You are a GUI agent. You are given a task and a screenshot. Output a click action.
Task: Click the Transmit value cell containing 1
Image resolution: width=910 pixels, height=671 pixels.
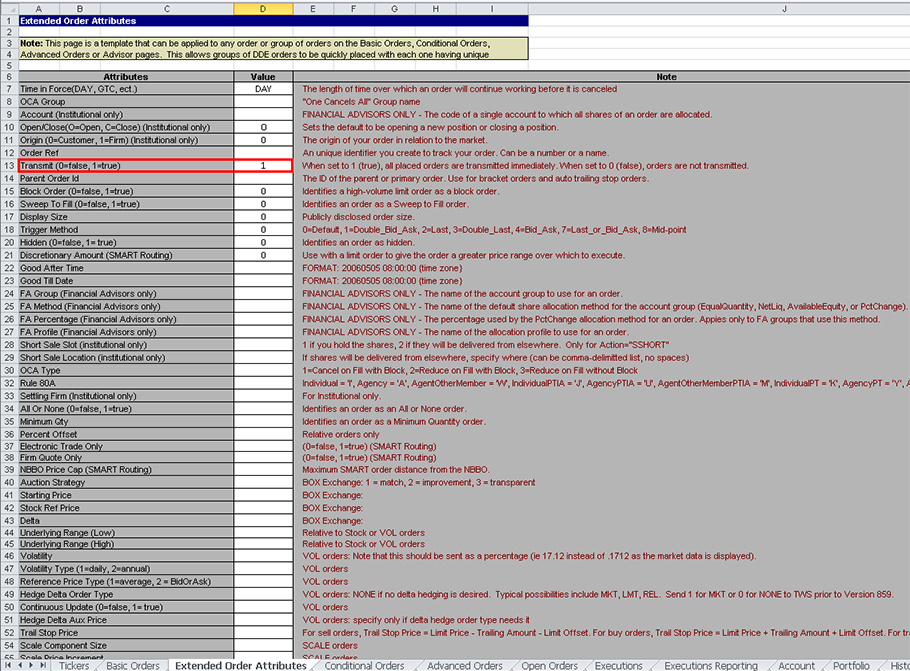pos(263,166)
